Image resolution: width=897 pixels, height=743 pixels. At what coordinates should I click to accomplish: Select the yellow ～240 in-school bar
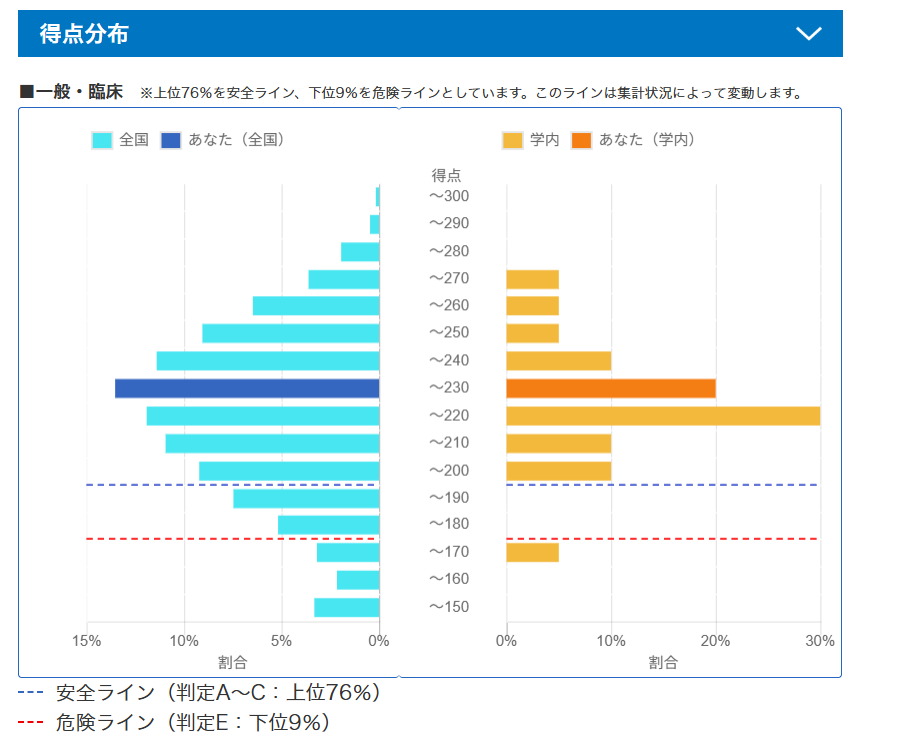[x=558, y=361]
